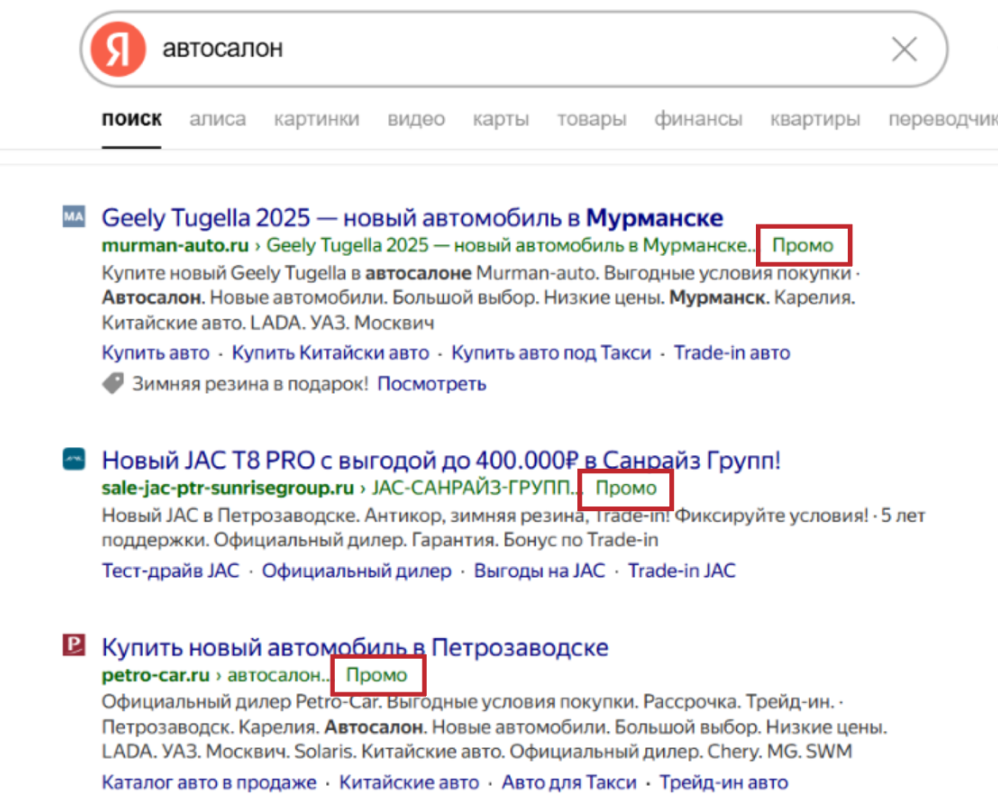1000x812 pixels.
Task: Click the "Тест-драйв JAC" sitelink
Action: coord(170,571)
